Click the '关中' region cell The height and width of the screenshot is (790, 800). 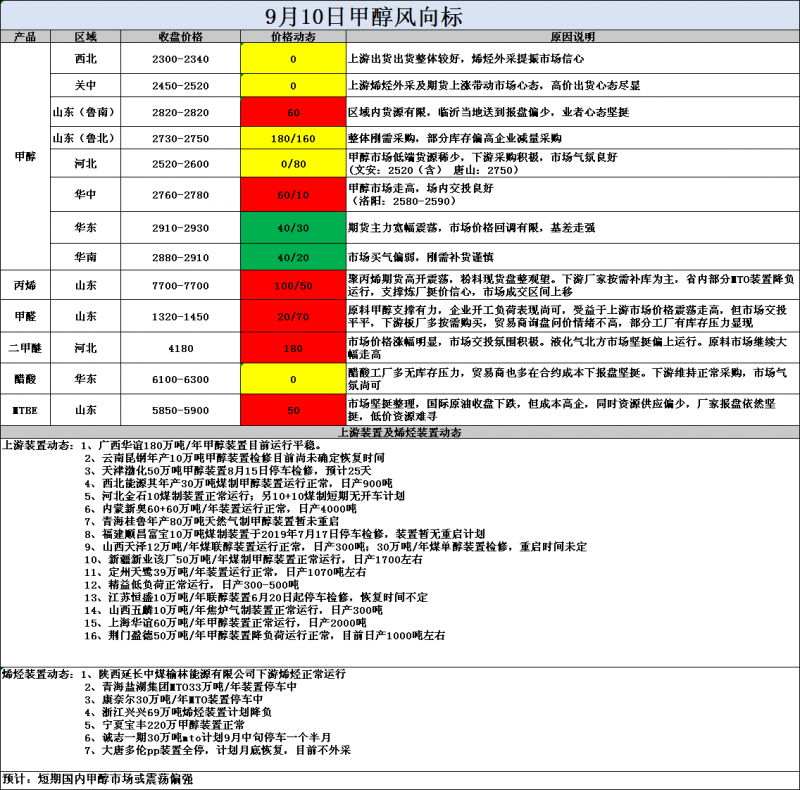(85, 85)
